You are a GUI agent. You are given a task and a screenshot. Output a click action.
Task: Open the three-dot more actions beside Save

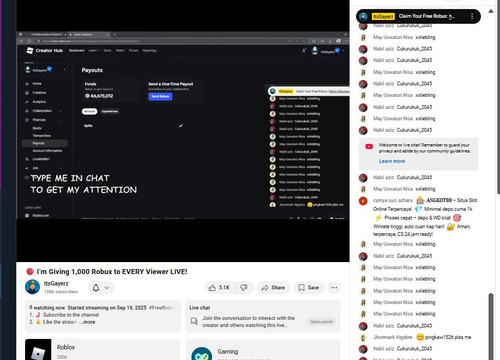point(334,288)
